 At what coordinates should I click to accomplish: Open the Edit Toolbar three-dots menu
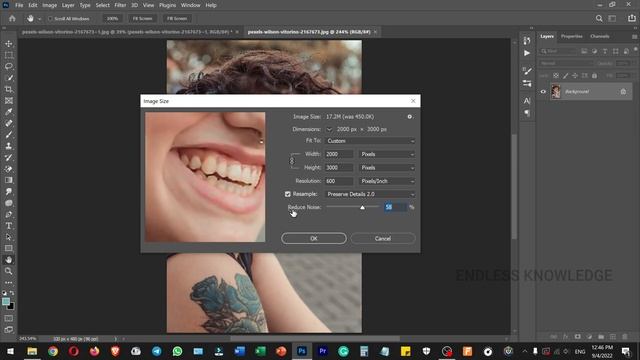coord(9,282)
